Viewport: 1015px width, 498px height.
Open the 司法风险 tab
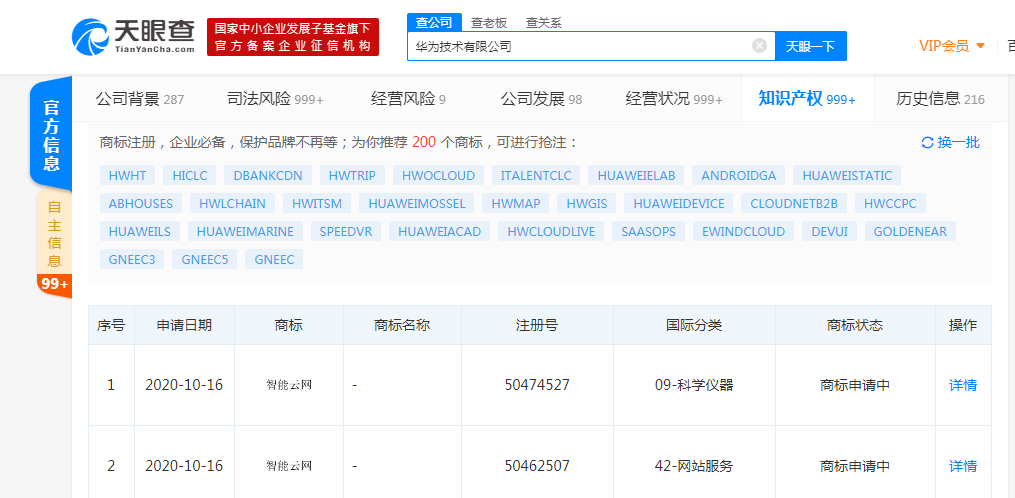pos(275,99)
